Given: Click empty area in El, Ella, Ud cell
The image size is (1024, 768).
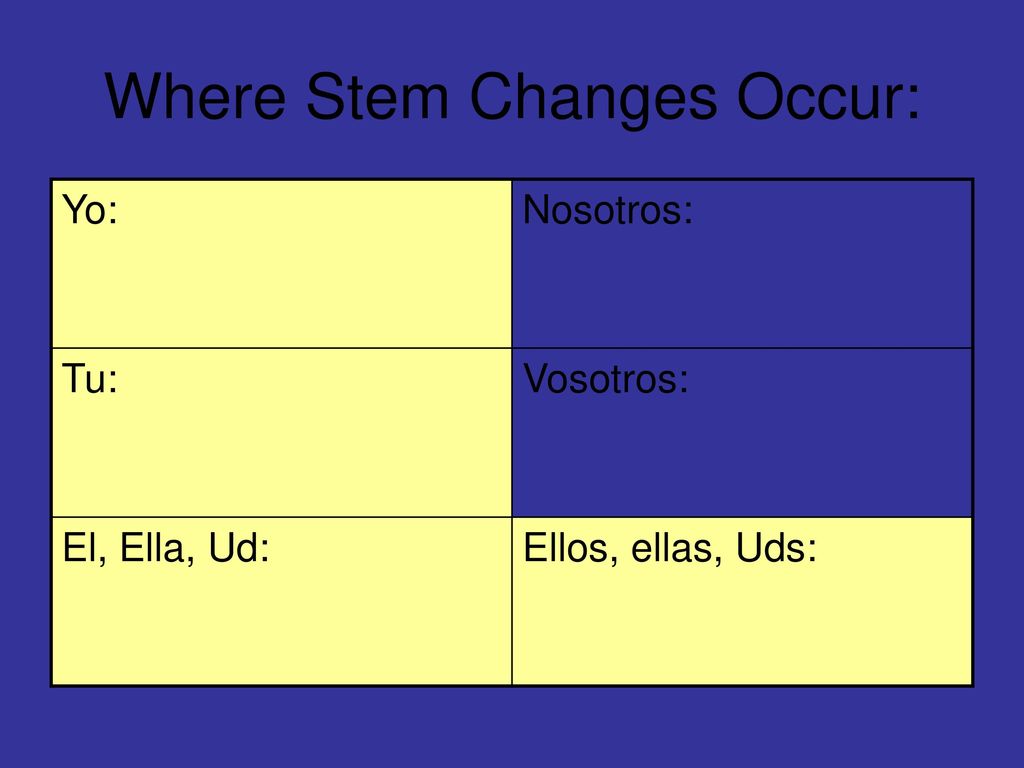Looking at the screenshot, I should point(281,627).
